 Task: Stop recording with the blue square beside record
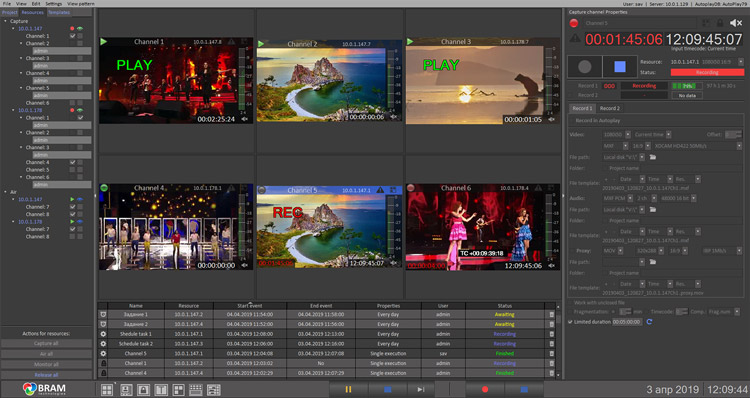click(524, 389)
